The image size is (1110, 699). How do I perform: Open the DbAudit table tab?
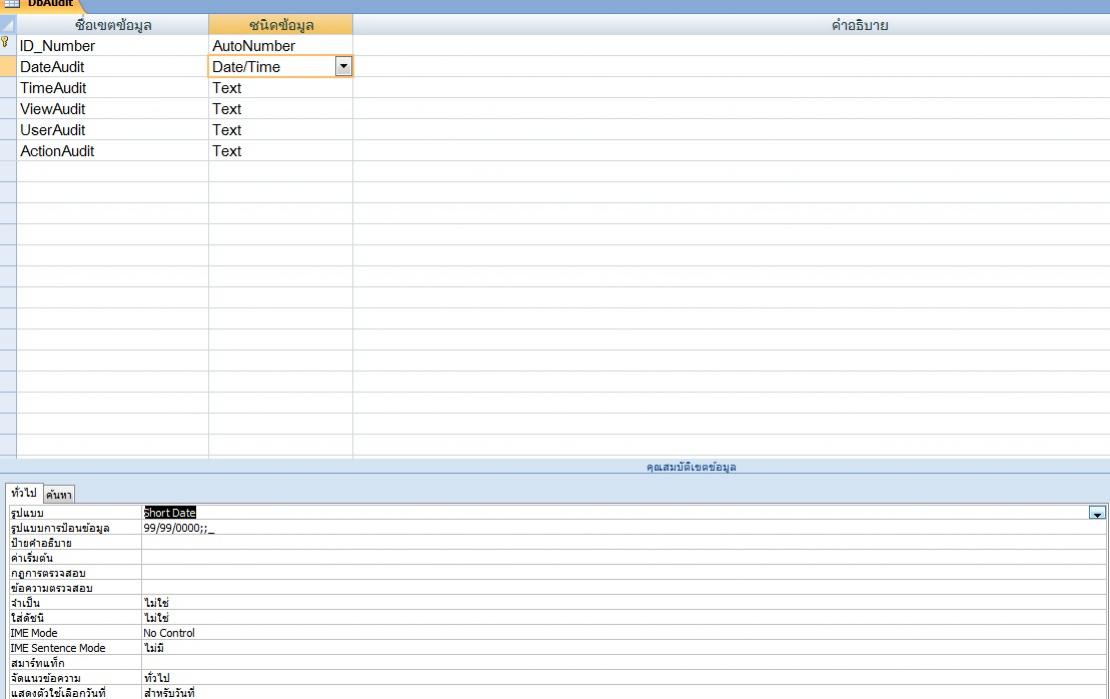click(x=42, y=4)
